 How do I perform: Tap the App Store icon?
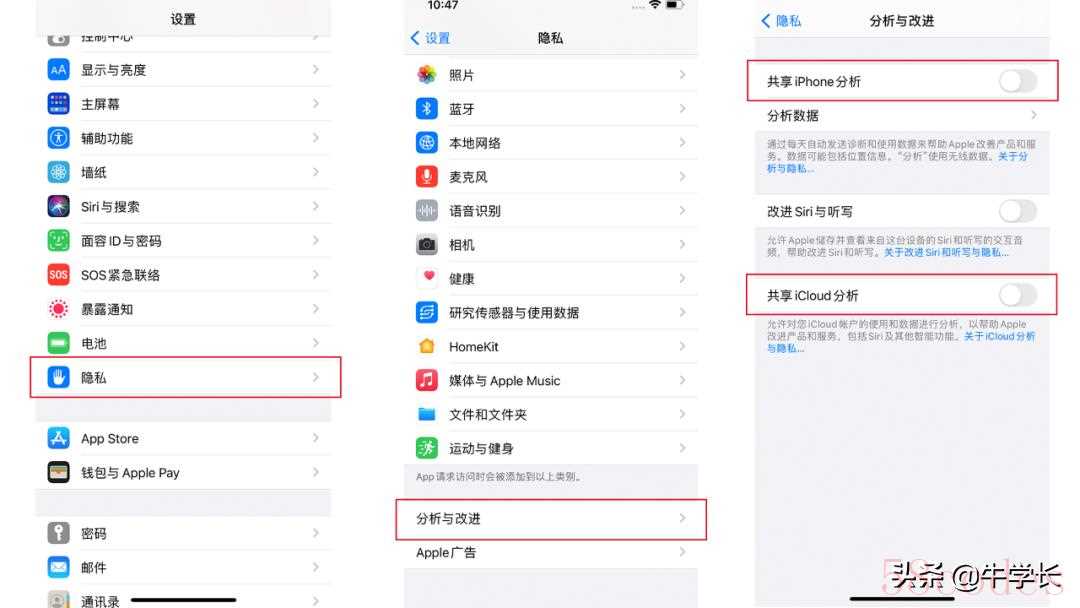point(59,438)
